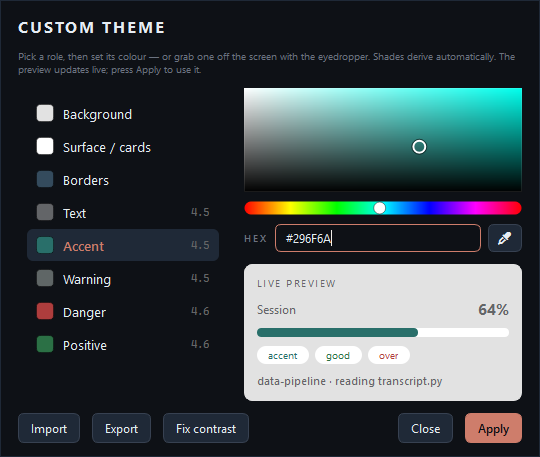Click the Text contrast value 4.5

[x=200, y=212]
